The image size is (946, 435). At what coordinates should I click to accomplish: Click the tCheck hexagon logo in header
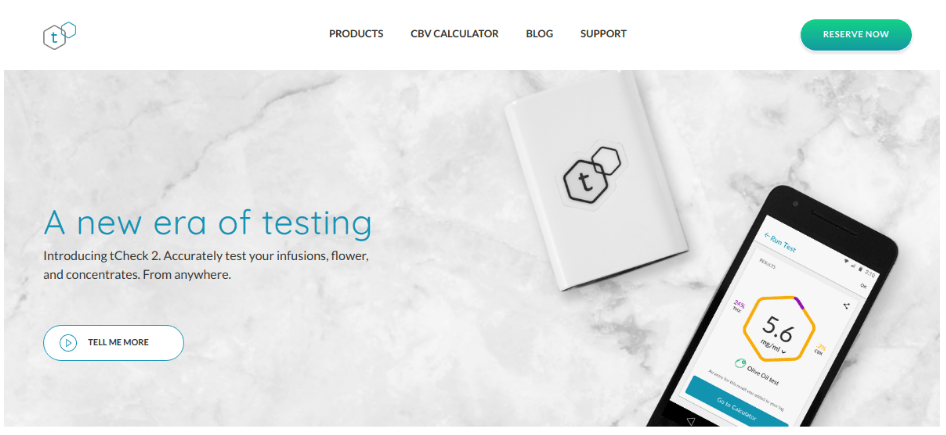click(59, 35)
